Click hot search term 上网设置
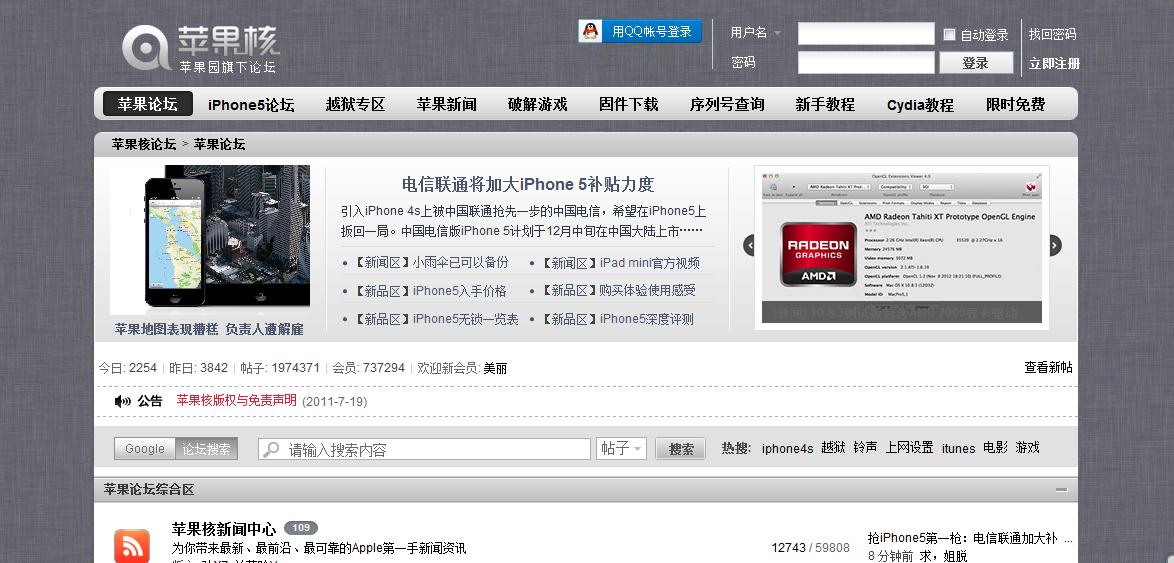Image resolution: width=1174 pixels, height=563 pixels. (x=910, y=448)
